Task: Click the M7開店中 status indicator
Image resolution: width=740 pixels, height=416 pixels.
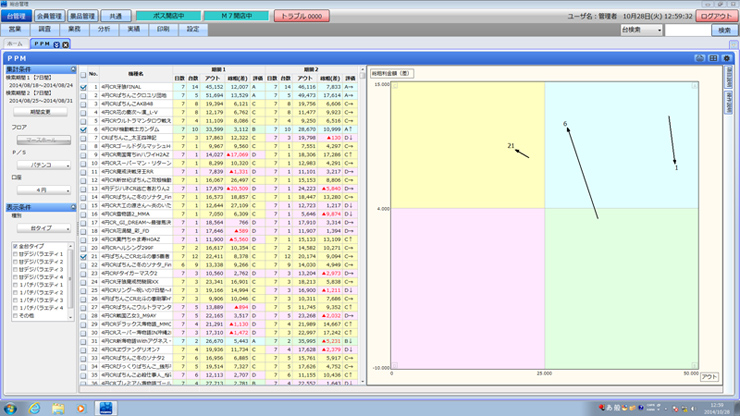Action: (236, 16)
